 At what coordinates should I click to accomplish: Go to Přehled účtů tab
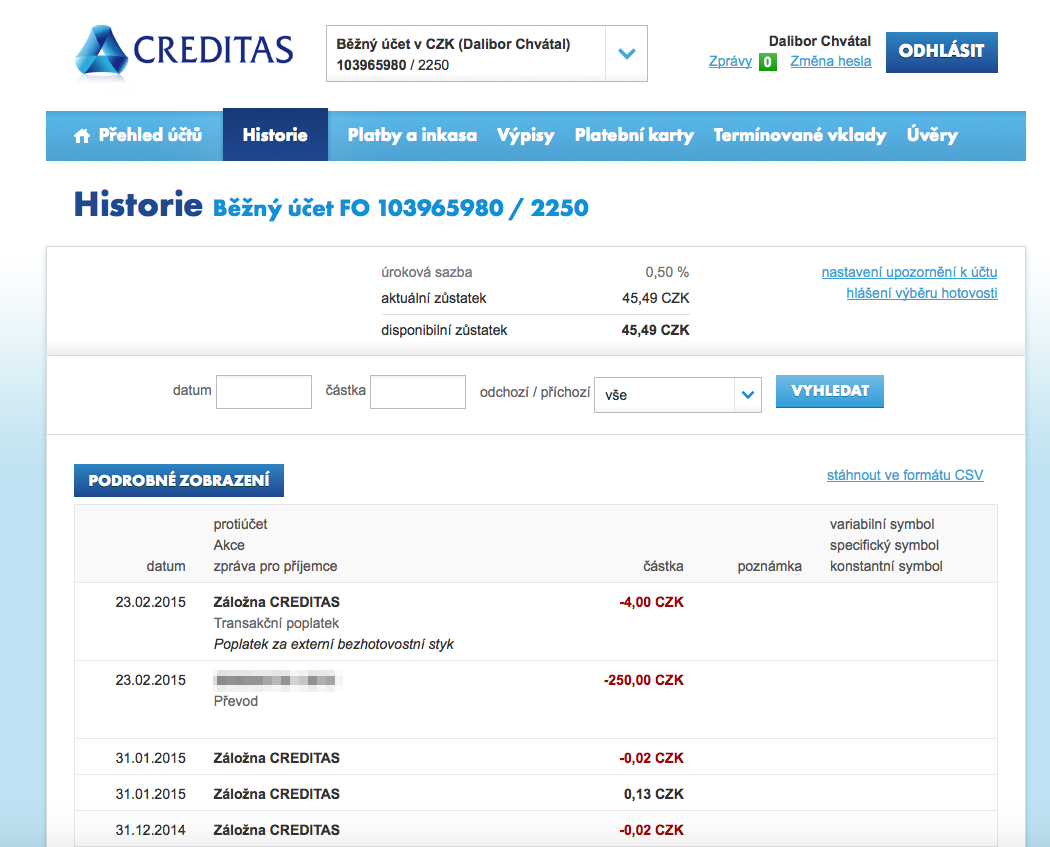tap(138, 135)
